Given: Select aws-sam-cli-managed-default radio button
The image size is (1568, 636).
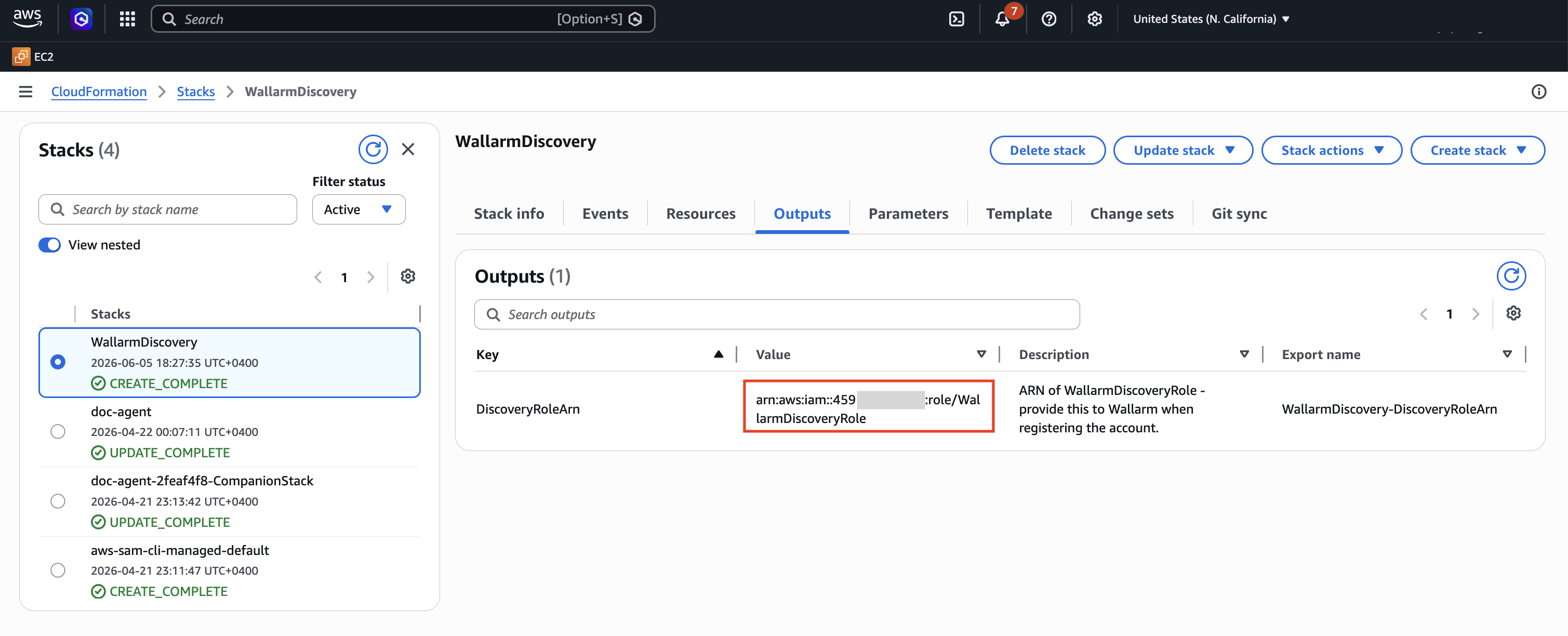Looking at the screenshot, I should tap(58, 571).
